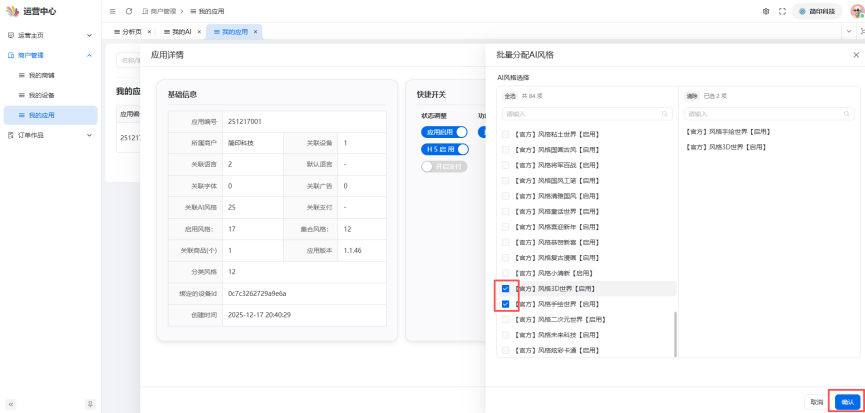
Task: Toggle the 应用启用 switch
Action: click(444, 132)
